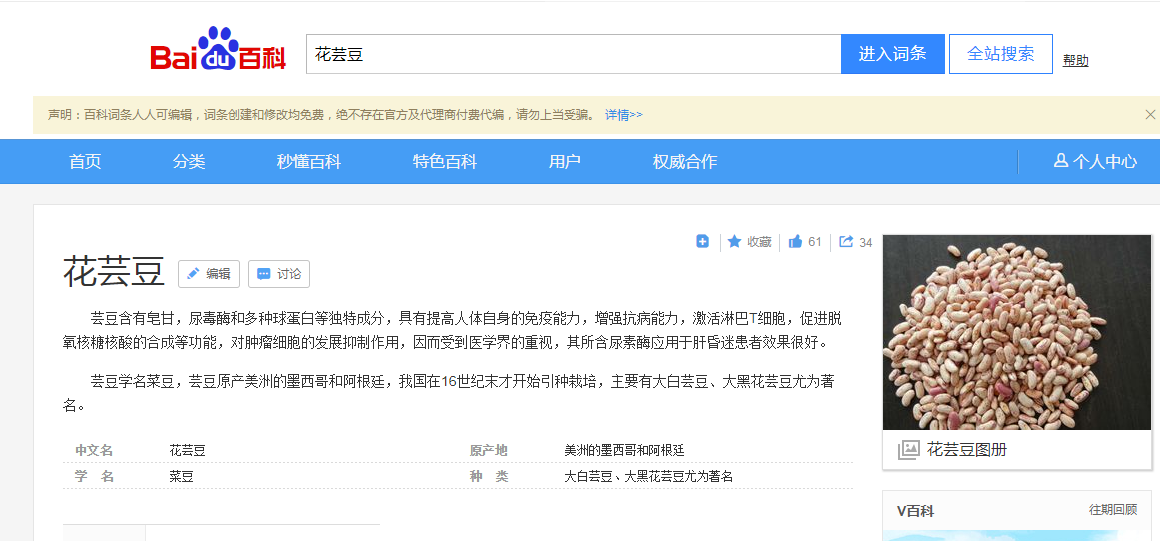Open the 花芸豆图册 album link
This screenshot has height=541, width=1160.
click(x=967, y=449)
